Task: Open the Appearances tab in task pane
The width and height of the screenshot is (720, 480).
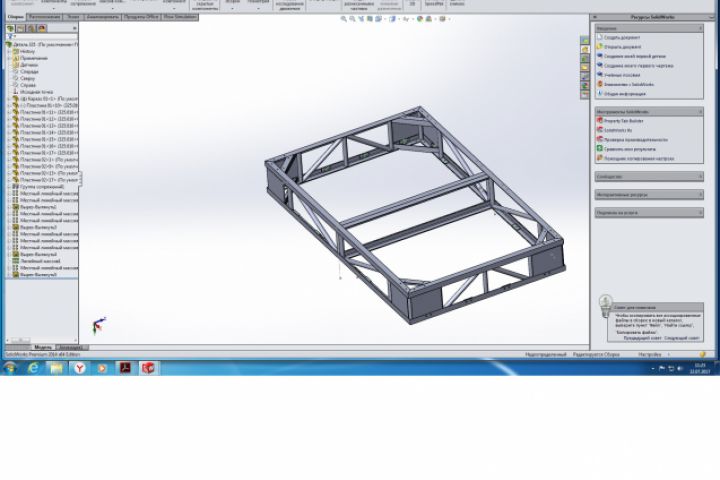Action: pyautogui.click(x=585, y=85)
